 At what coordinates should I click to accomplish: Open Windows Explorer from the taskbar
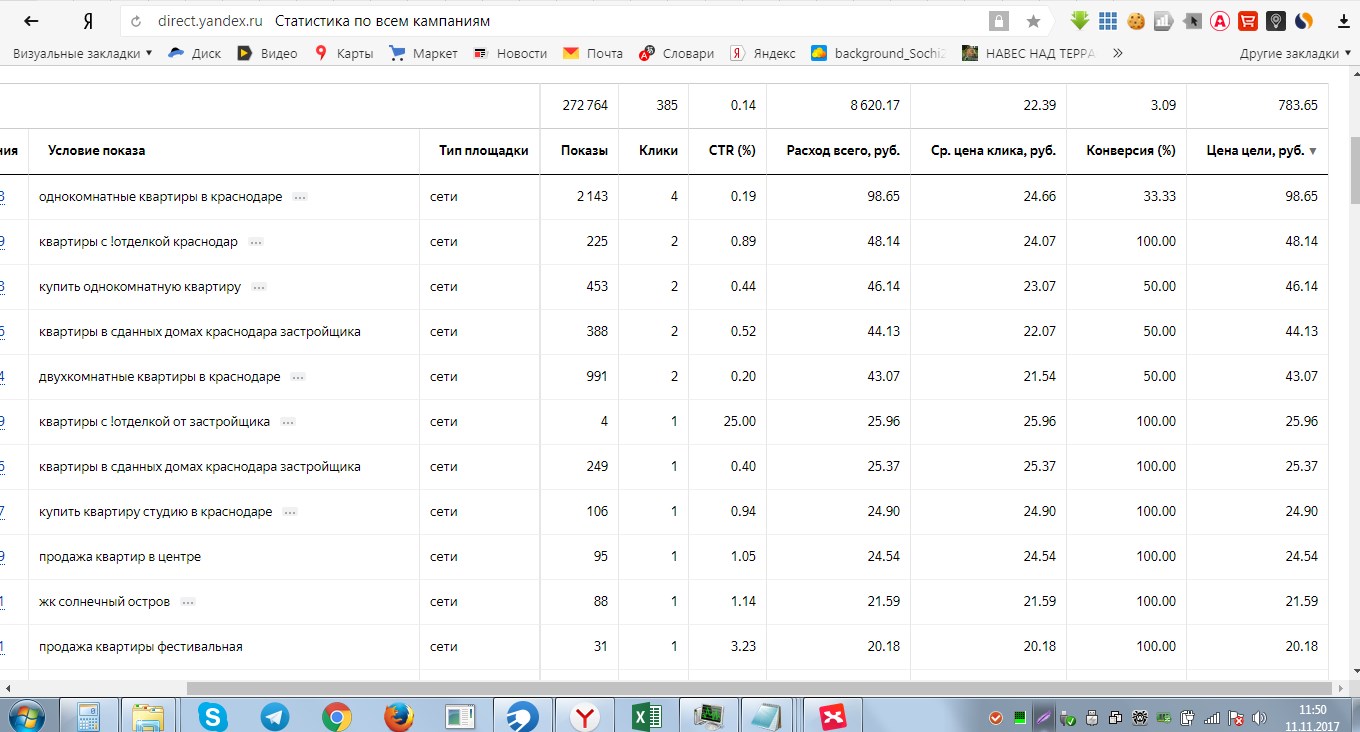click(x=149, y=716)
